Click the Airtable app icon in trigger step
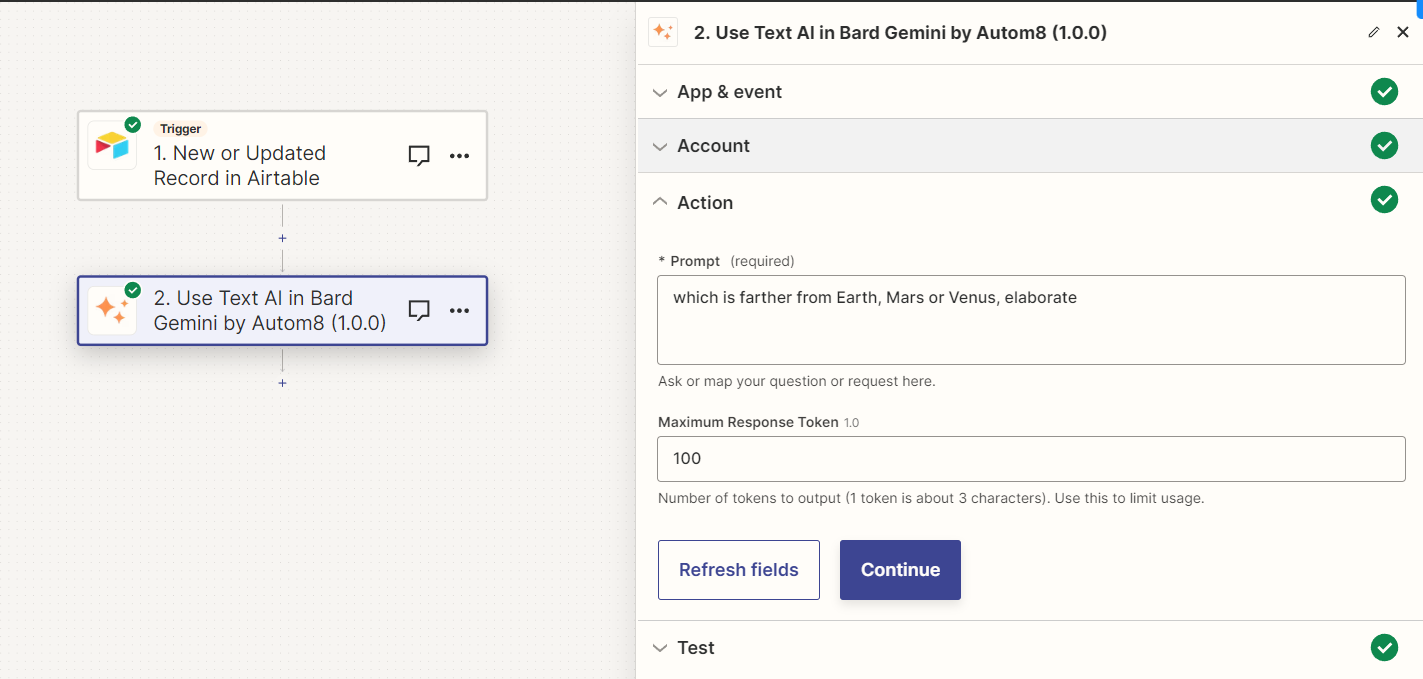The height and width of the screenshot is (679, 1423). pos(112,146)
